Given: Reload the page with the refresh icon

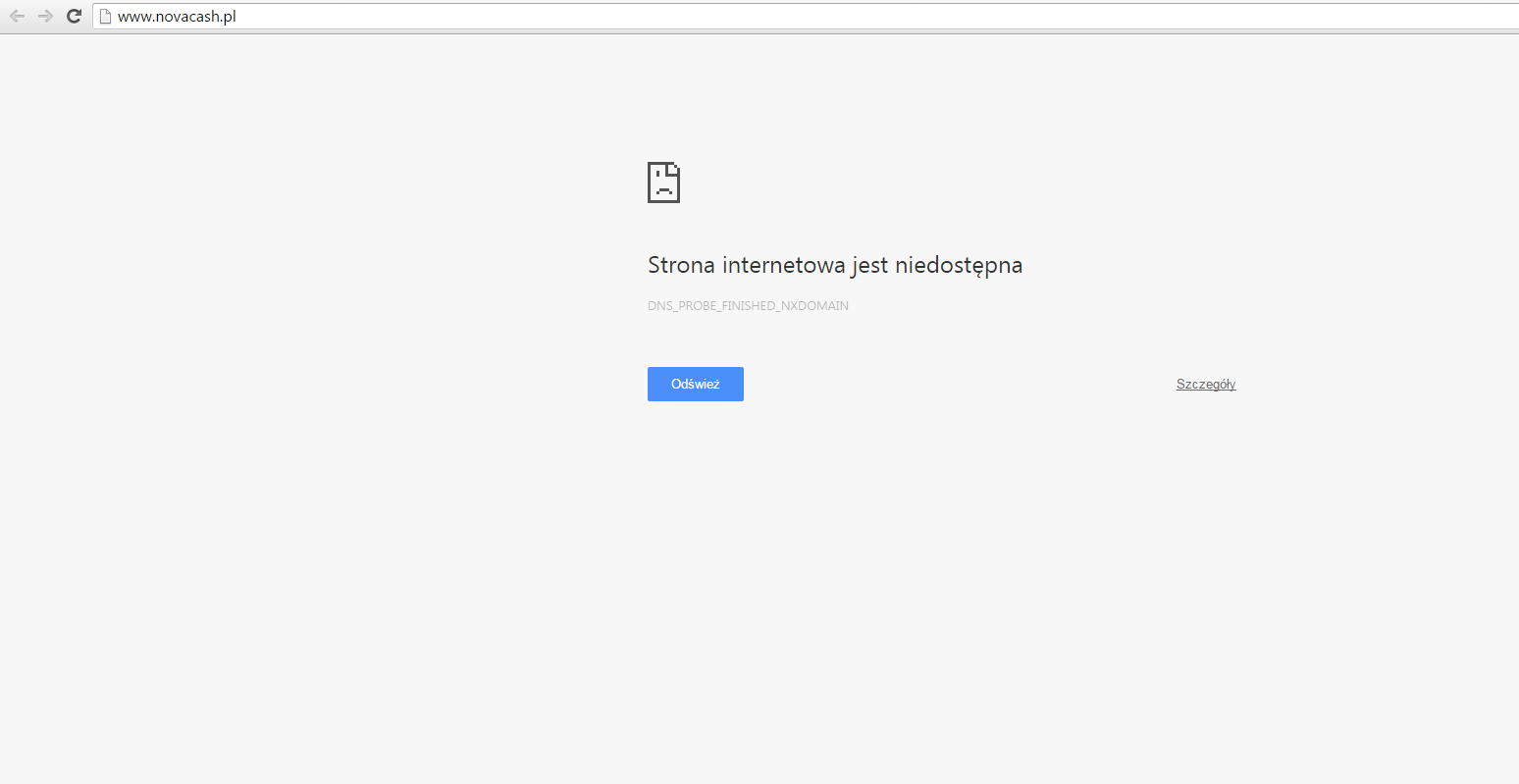Looking at the screenshot, I should point(74,16).
